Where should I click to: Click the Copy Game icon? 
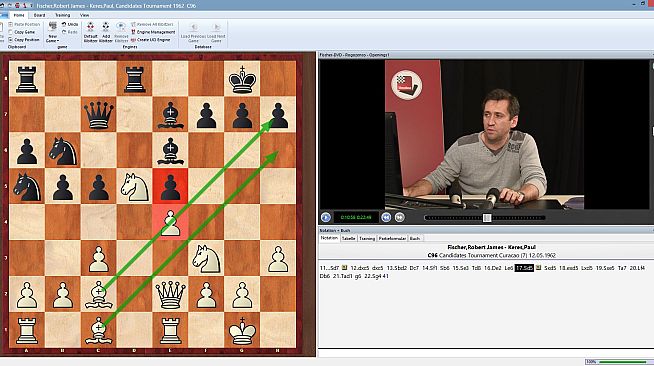[x=10, y=32]
